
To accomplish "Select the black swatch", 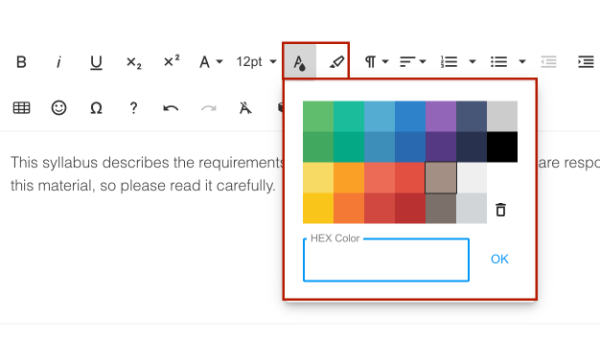I will click(502, 147).
